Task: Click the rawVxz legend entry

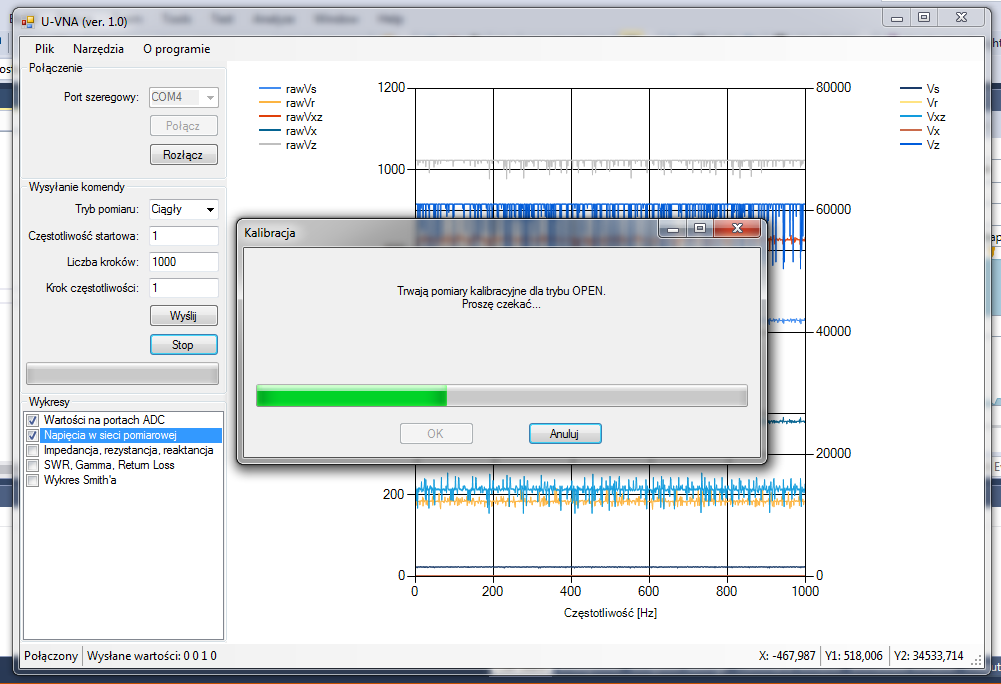Action: (x=303, y=117)
